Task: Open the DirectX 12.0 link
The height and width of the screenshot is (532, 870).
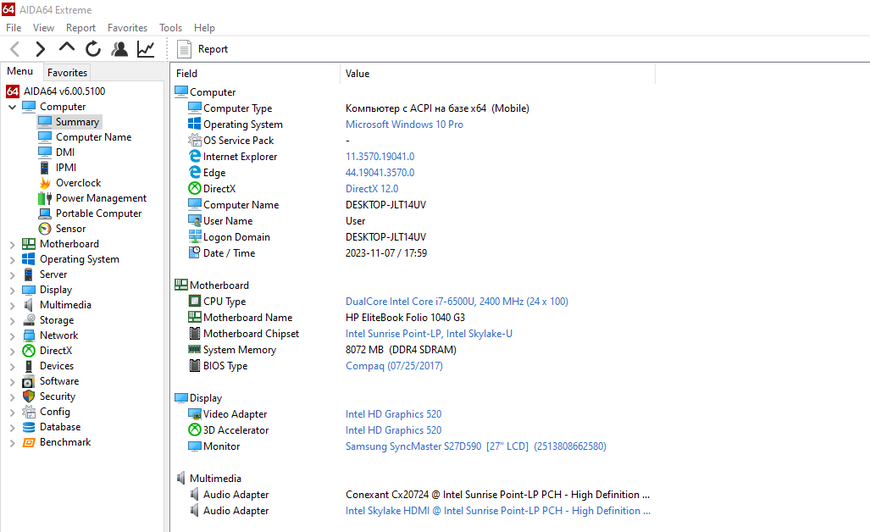Action: [x=372, y=189]
